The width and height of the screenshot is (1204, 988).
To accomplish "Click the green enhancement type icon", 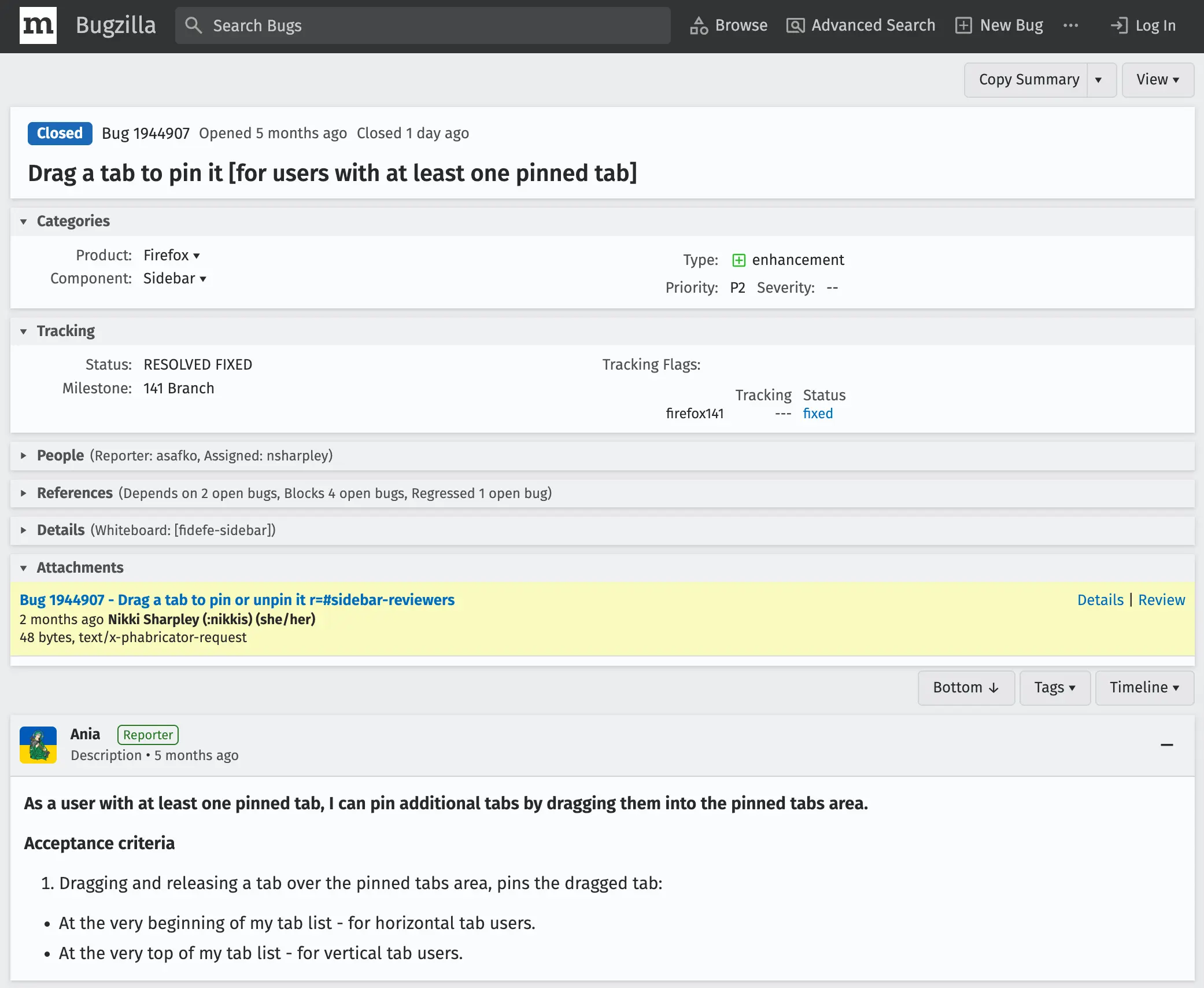I will (x=738, y=260).
